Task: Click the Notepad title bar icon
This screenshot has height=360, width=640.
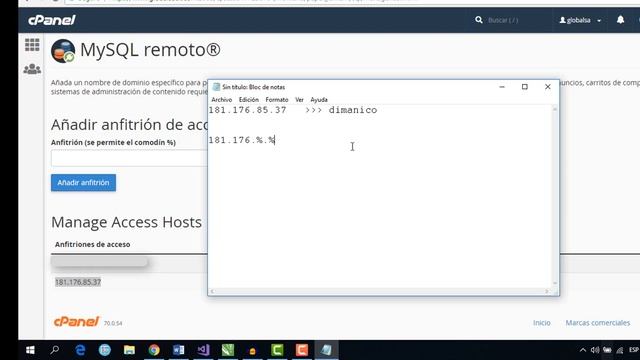Action: click(216, 87)
